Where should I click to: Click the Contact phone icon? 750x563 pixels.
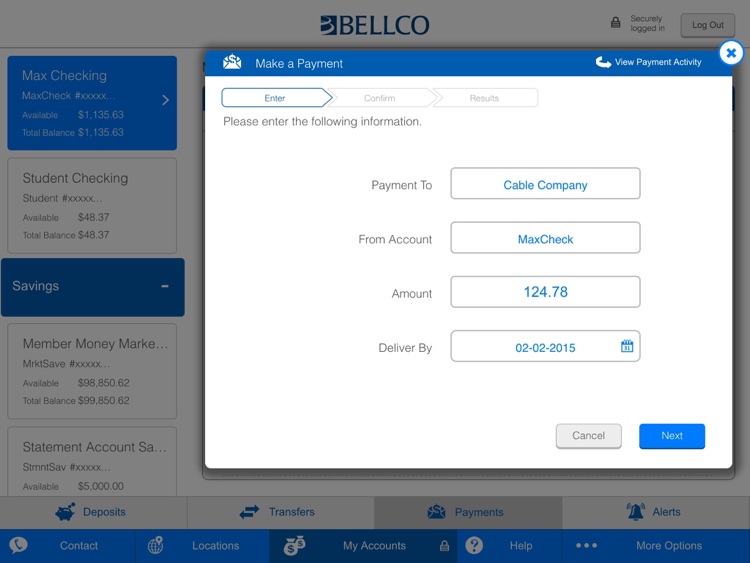tap(18, 545)
